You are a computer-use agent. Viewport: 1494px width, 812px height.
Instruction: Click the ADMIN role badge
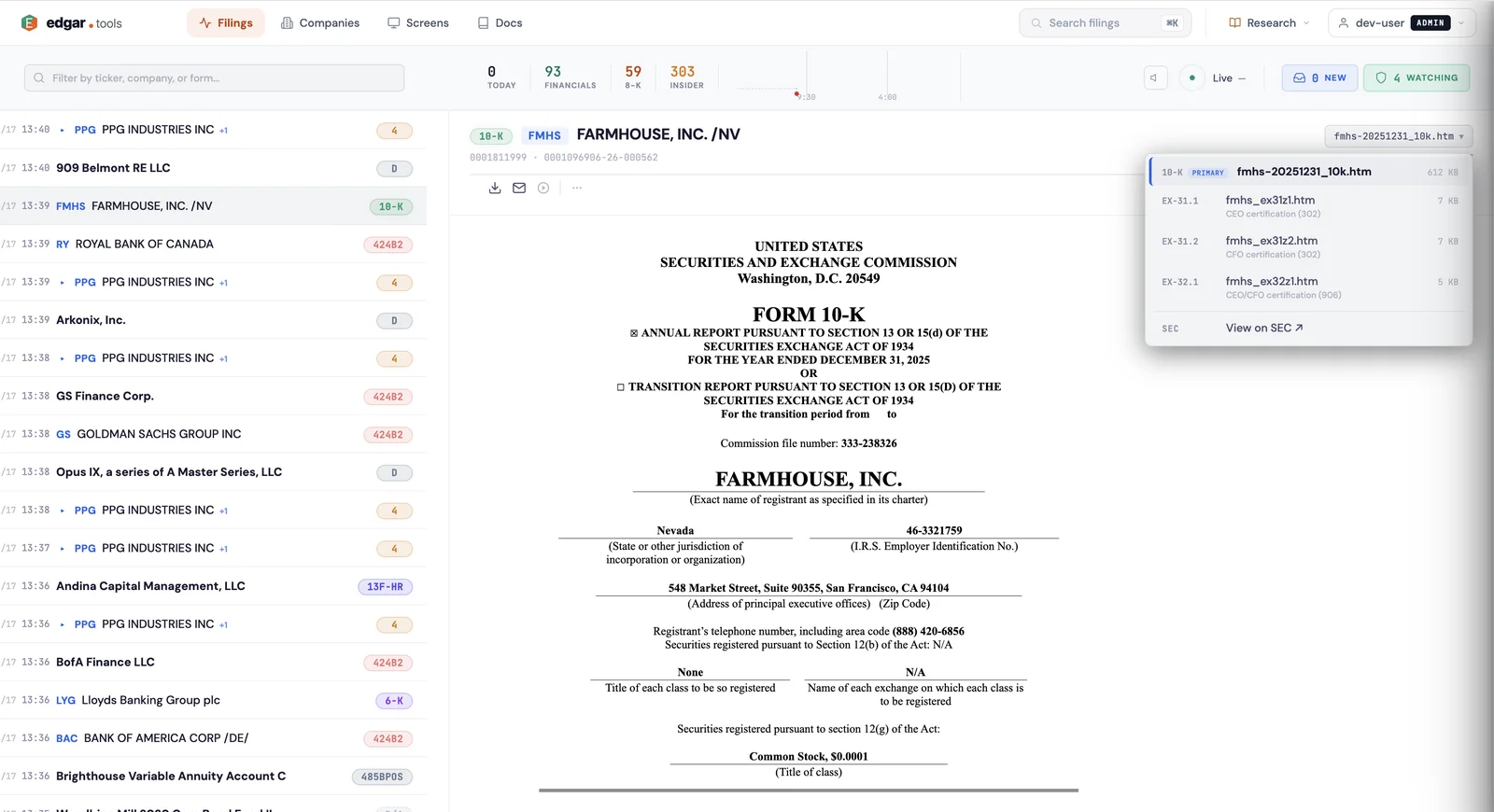click(x=1431, y=22)
